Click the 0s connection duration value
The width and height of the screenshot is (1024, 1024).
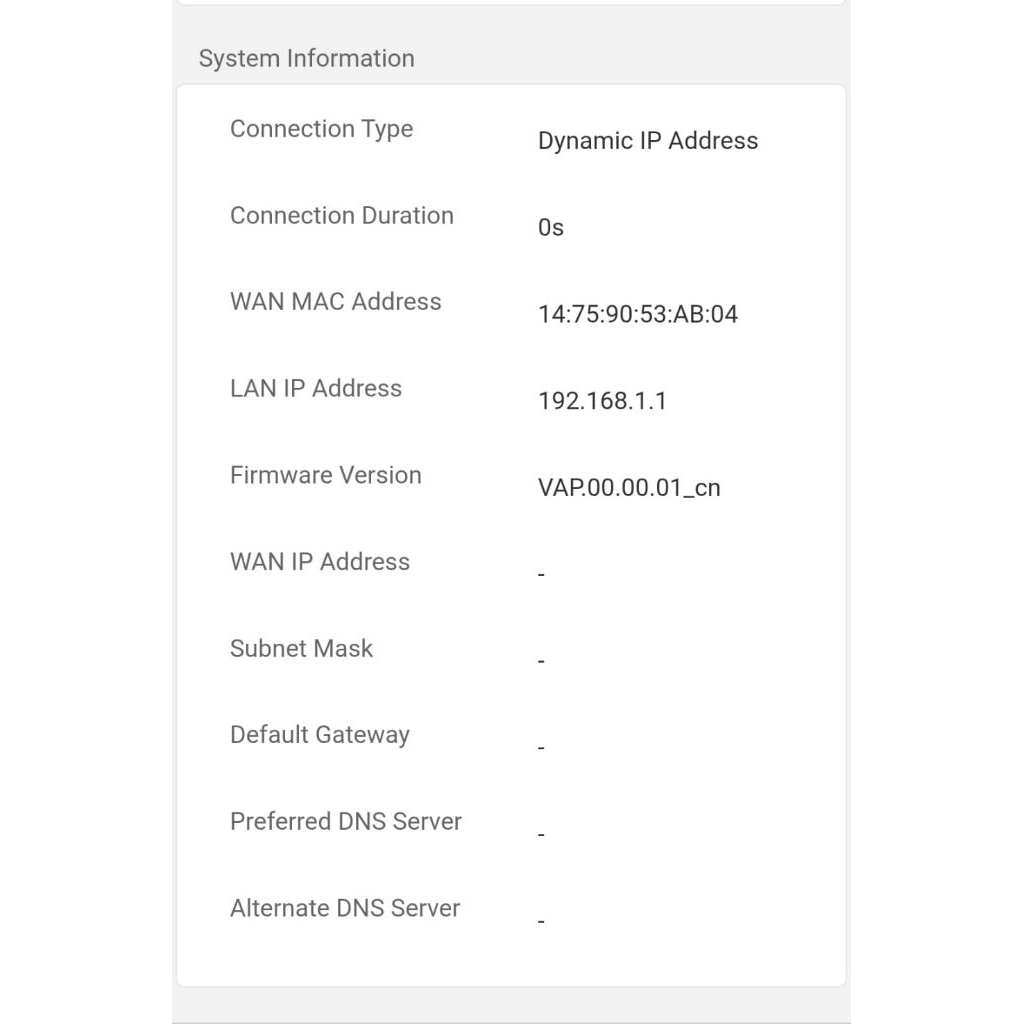point(551,228)
